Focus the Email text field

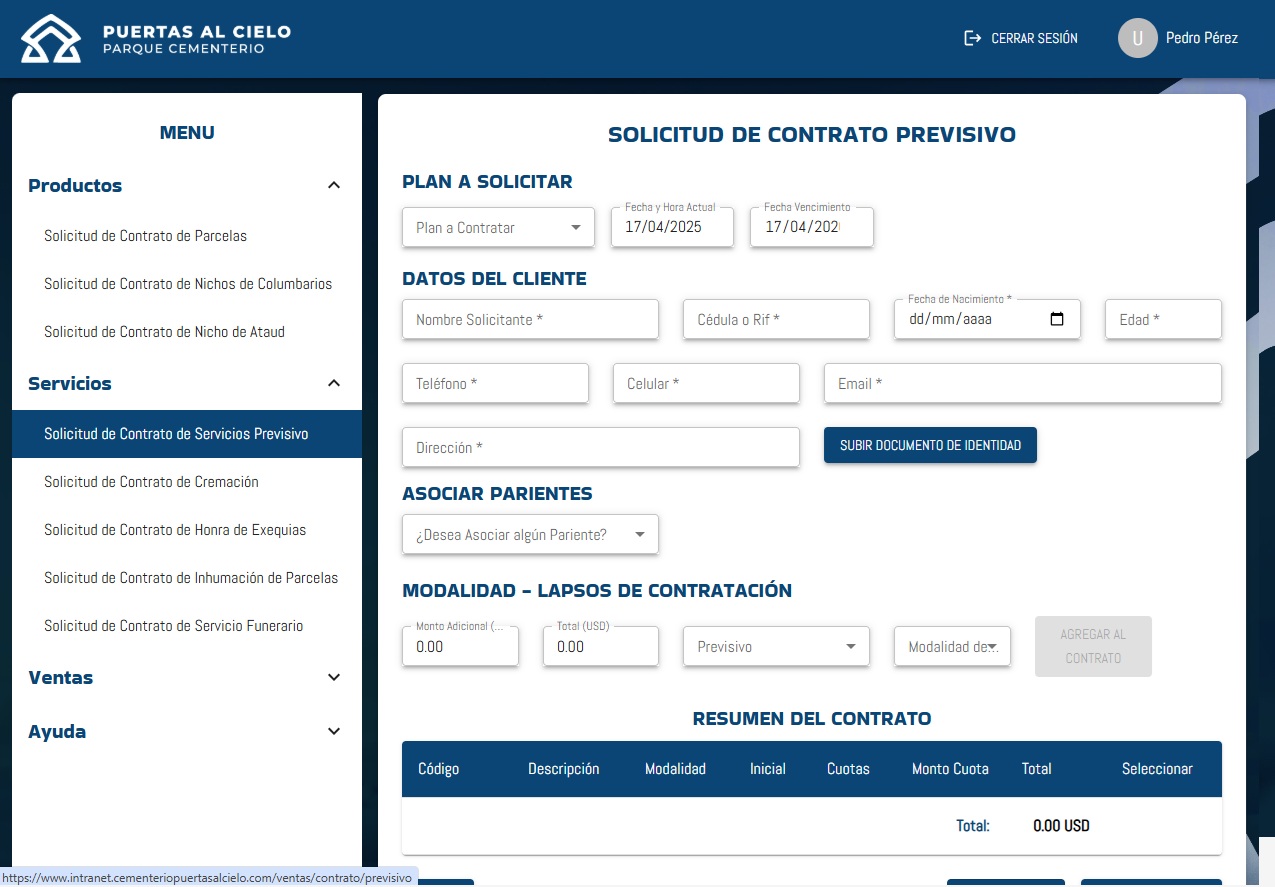[x=1022, y=383]
